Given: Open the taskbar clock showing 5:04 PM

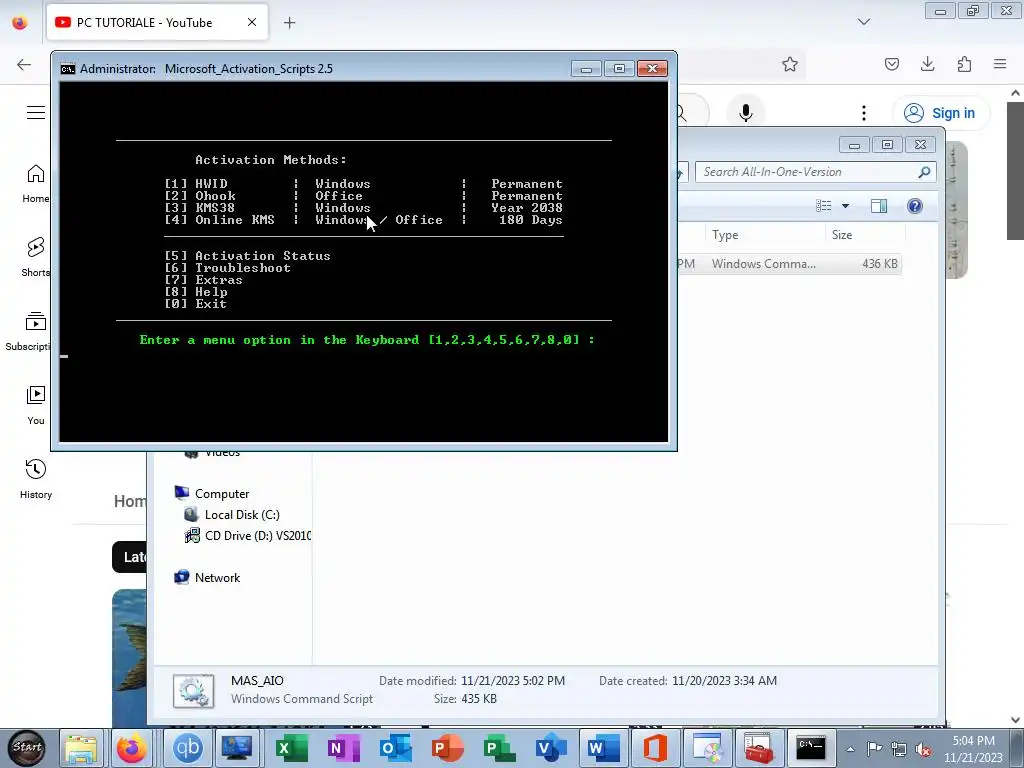Looking at the screenshot, I should coord(973,749).
